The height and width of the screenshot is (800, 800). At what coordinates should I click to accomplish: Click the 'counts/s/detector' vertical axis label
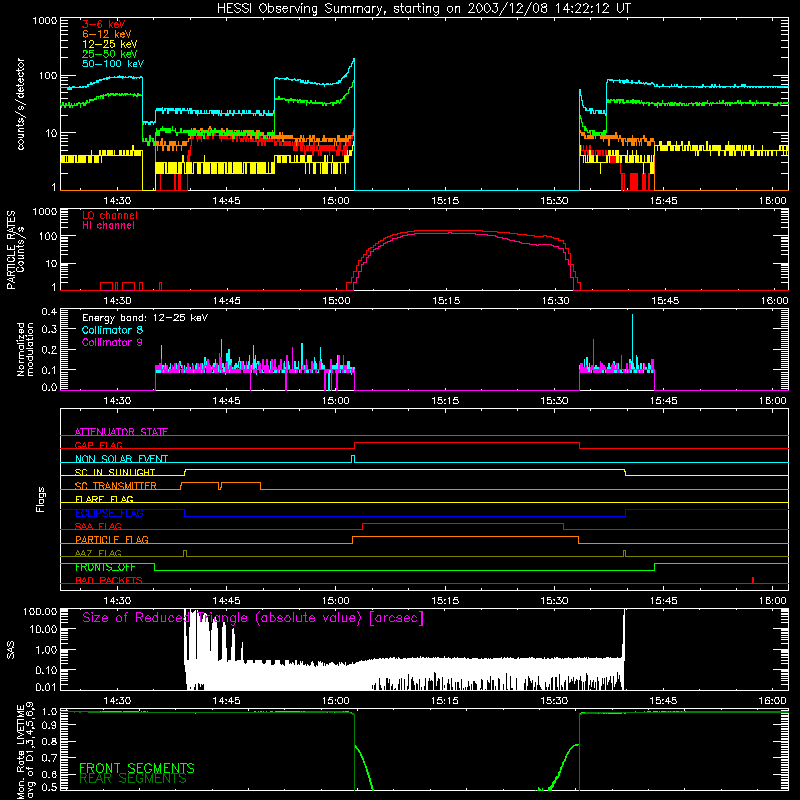[x=21, y=104]
